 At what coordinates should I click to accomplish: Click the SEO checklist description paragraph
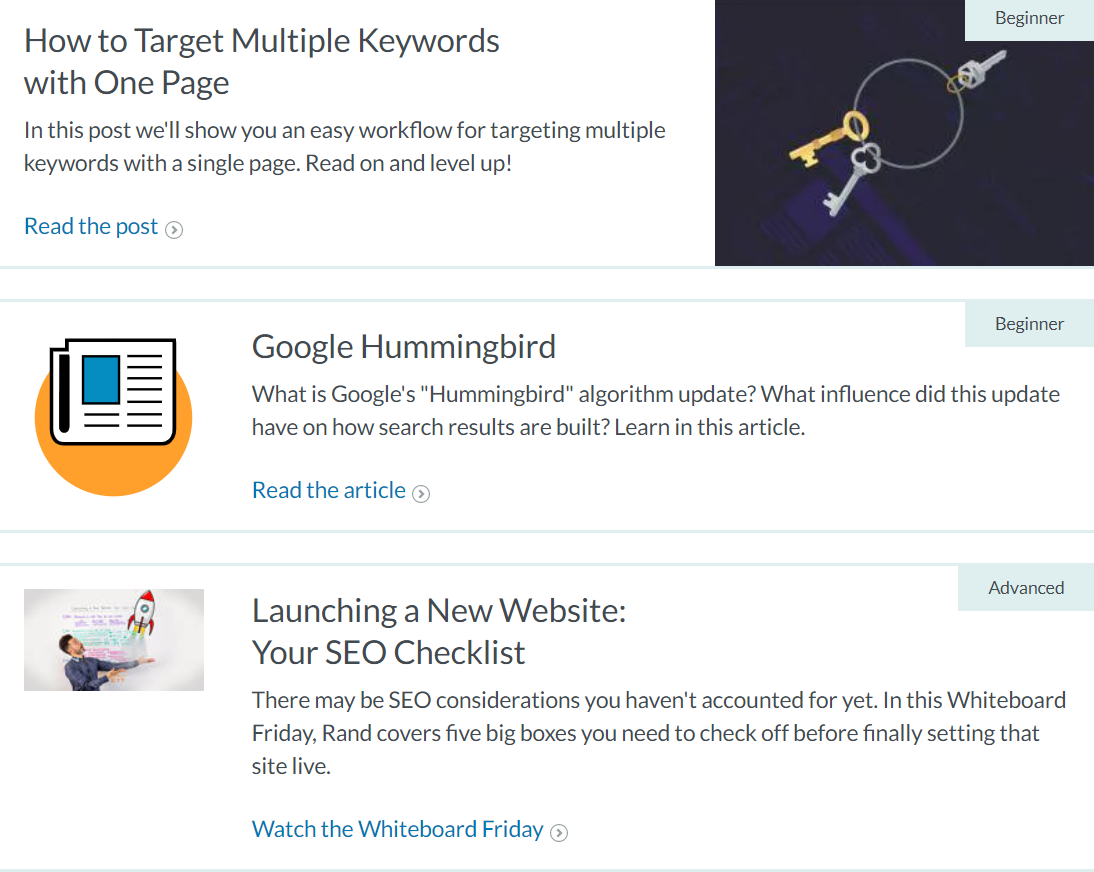[x=658, y=733]
